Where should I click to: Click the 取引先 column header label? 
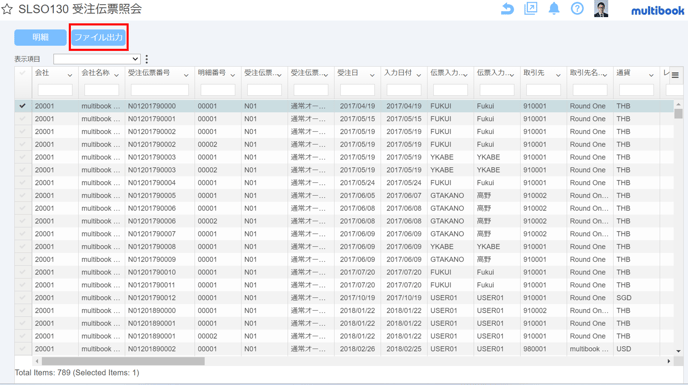pyautogui.click(x=534, y=73)
